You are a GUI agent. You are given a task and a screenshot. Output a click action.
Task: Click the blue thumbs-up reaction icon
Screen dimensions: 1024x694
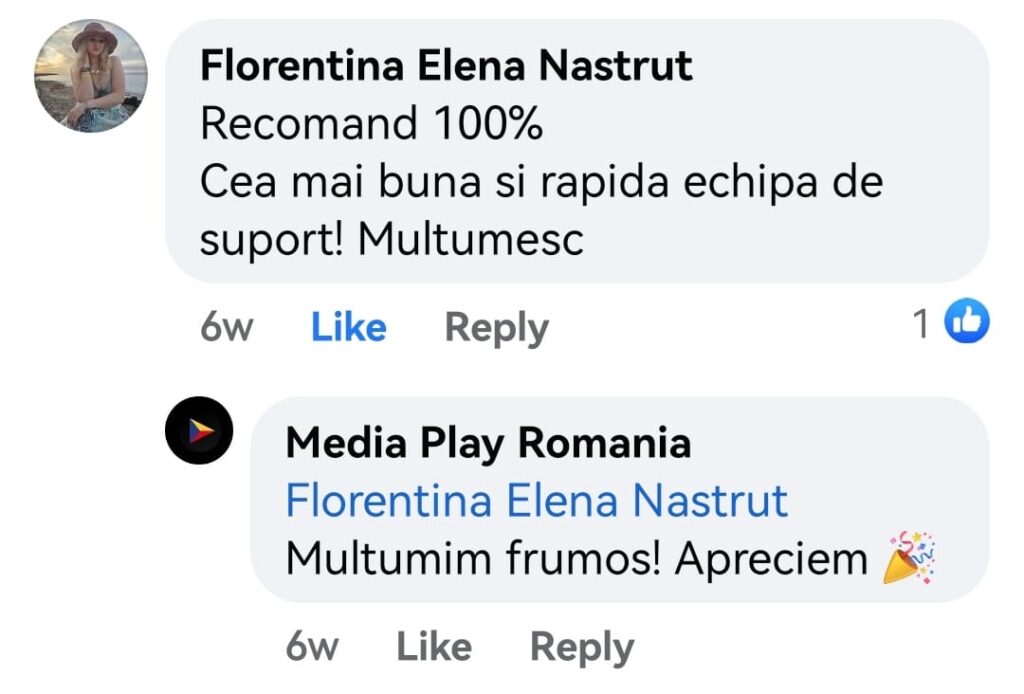click(967, 323)
